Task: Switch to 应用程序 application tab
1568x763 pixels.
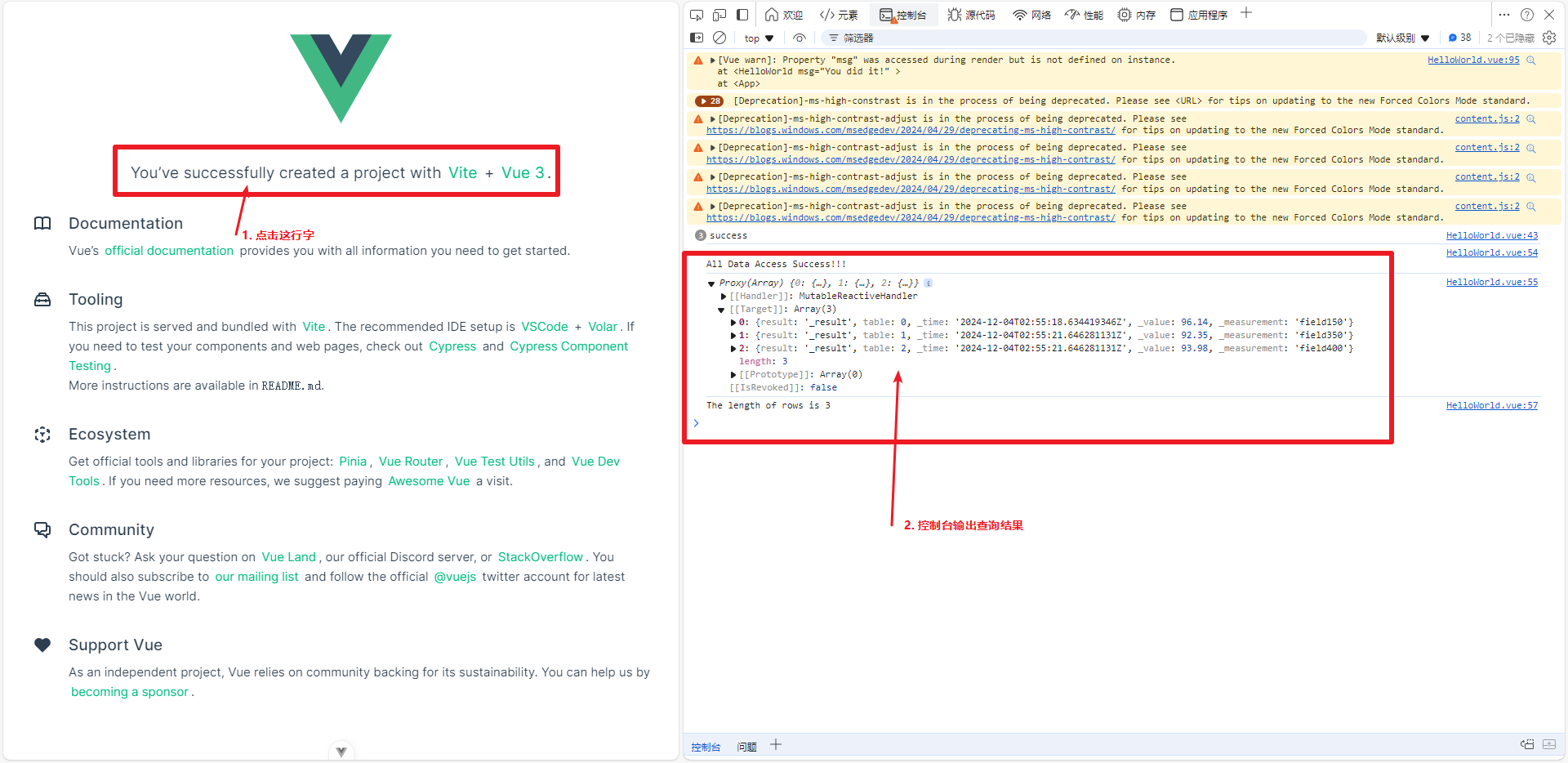Action: (1199, 15)
